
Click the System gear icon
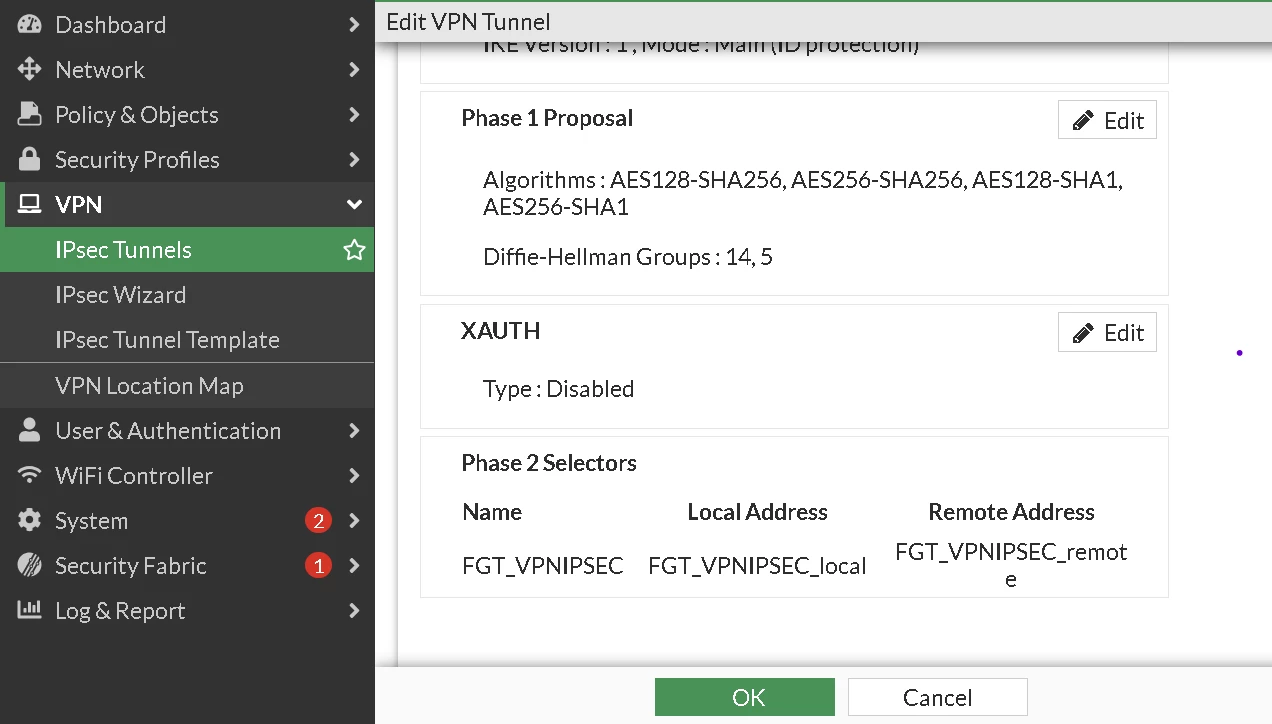click(30, 520)
